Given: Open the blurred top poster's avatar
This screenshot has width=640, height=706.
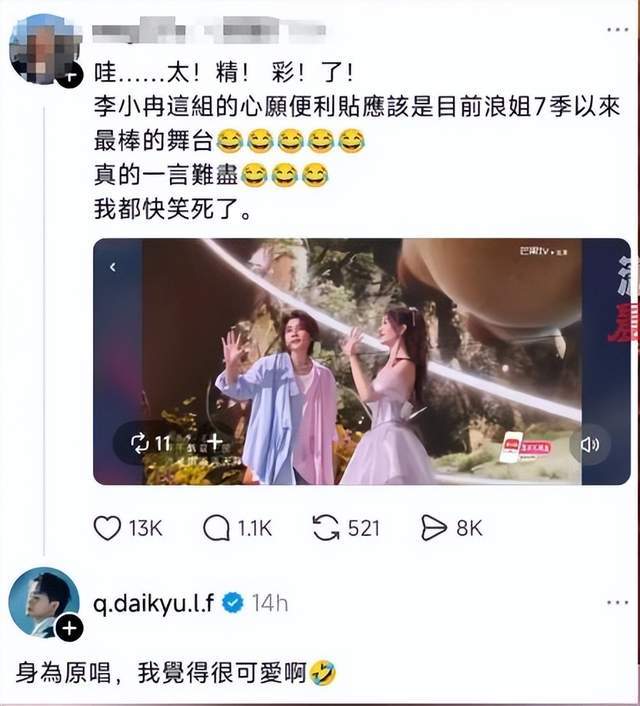Looking at the screenshot, I should coord(44,49).
